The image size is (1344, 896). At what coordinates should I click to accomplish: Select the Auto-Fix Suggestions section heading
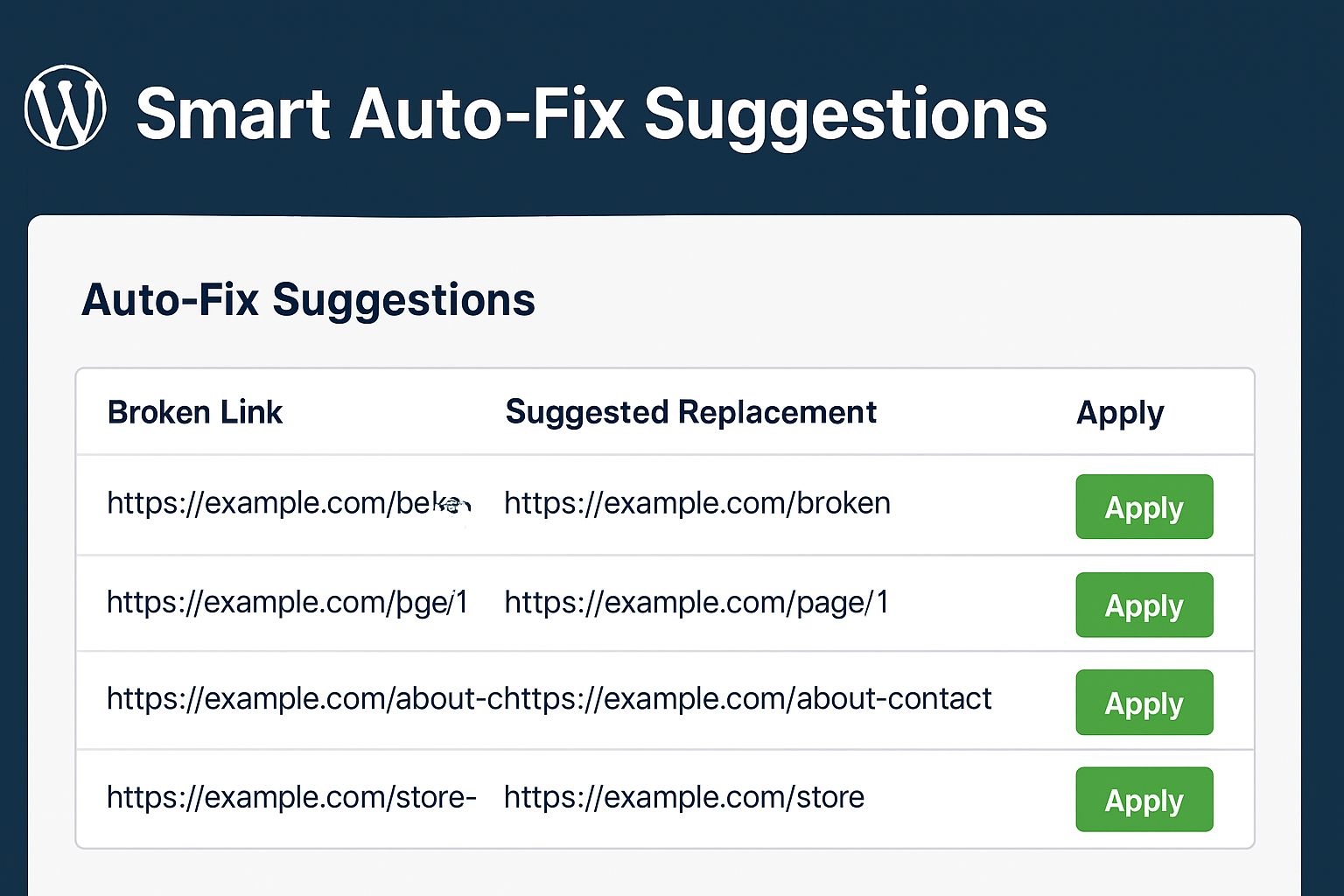308,300
